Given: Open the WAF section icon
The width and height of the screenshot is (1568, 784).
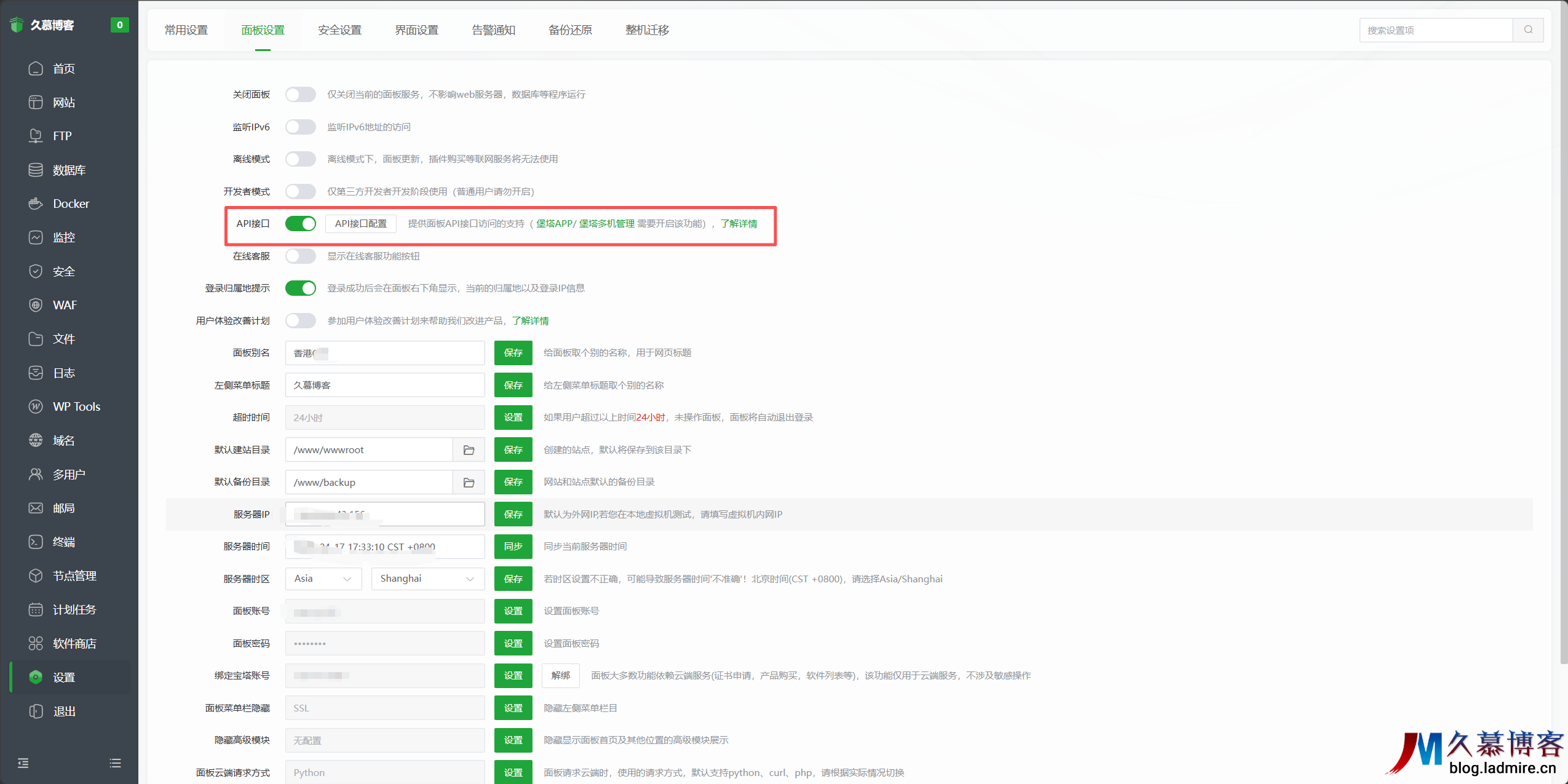Looking at the screenshot, I should tap(36, 305).
